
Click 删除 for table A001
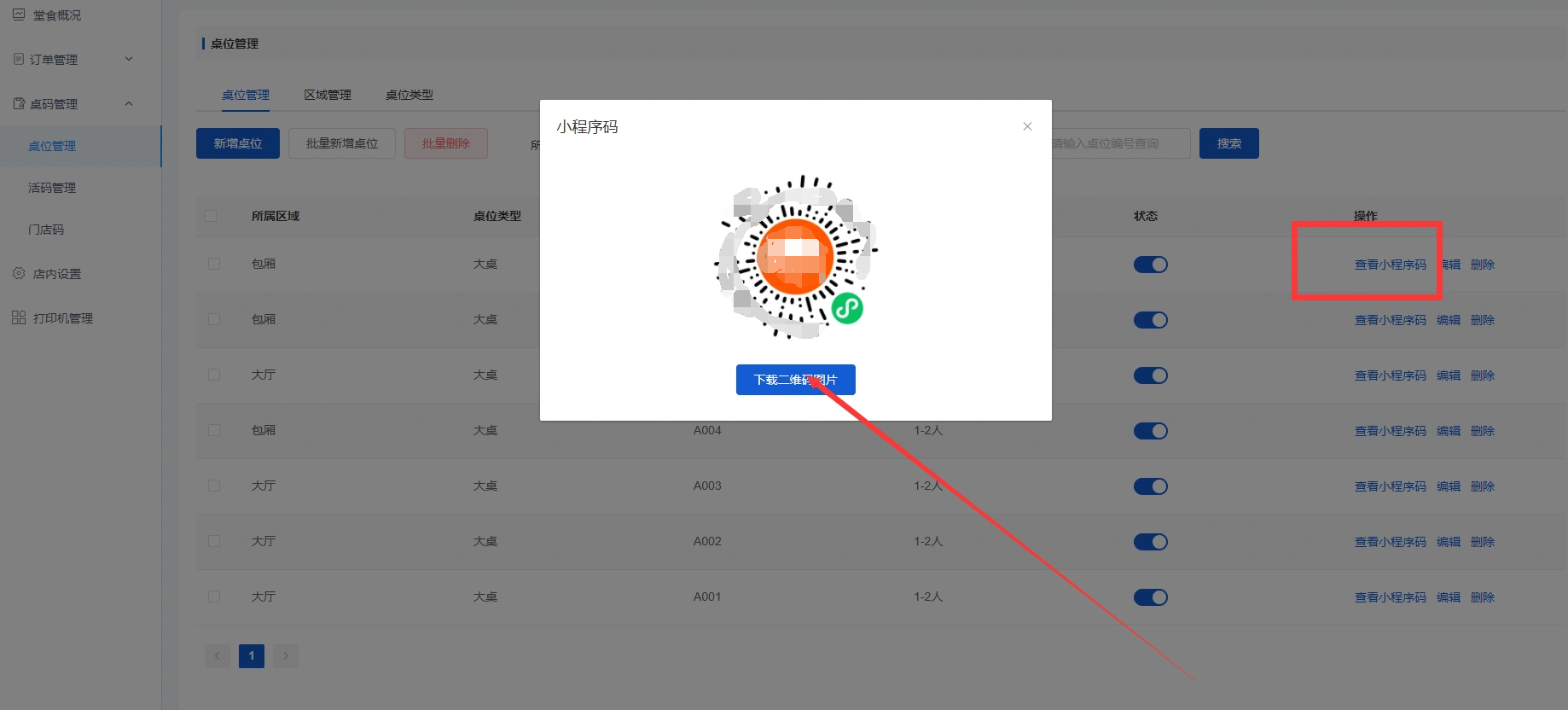click(x=1483, y=597)
